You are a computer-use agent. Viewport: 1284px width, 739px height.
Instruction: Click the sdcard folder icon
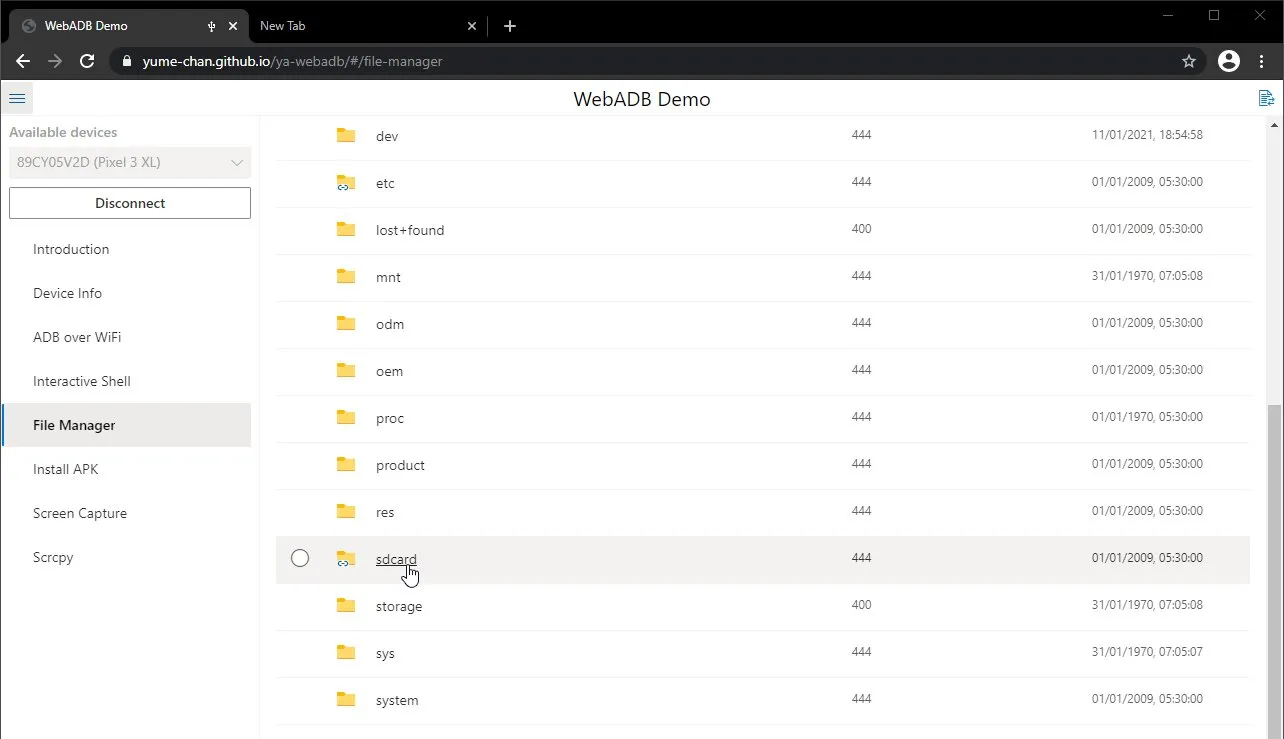click(345, 558)
